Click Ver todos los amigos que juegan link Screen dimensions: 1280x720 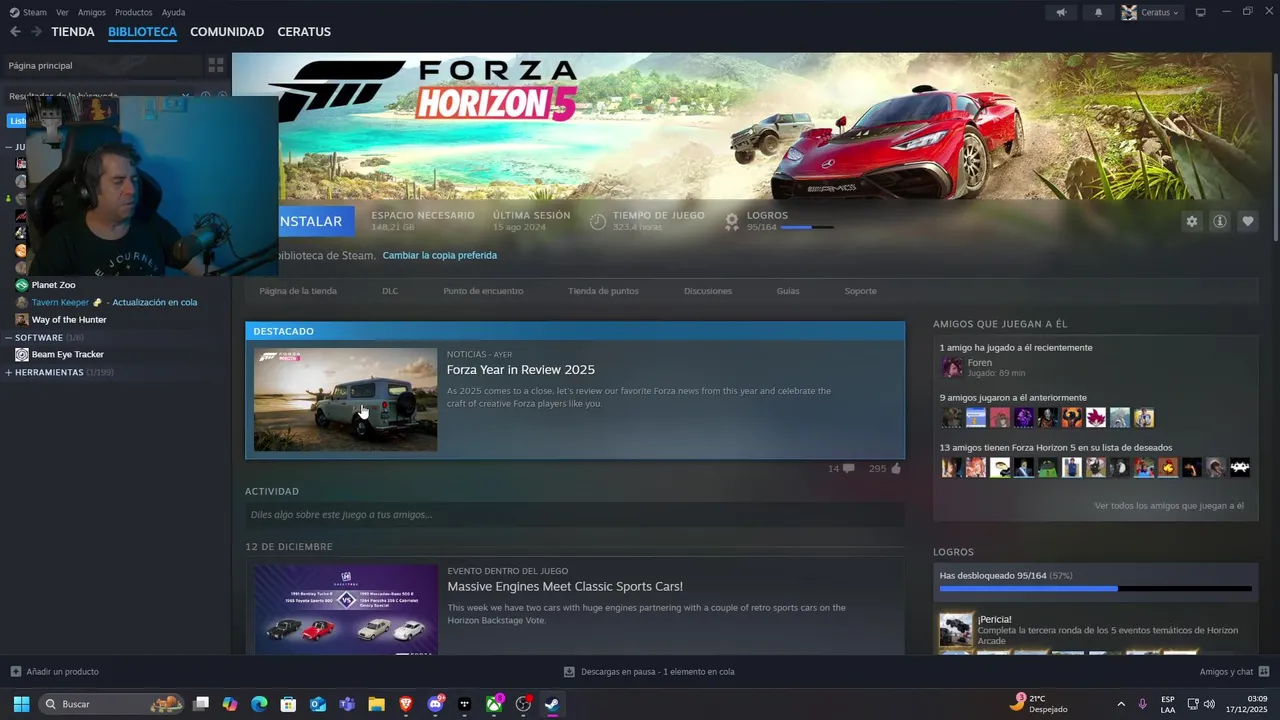pos(1169,506)
